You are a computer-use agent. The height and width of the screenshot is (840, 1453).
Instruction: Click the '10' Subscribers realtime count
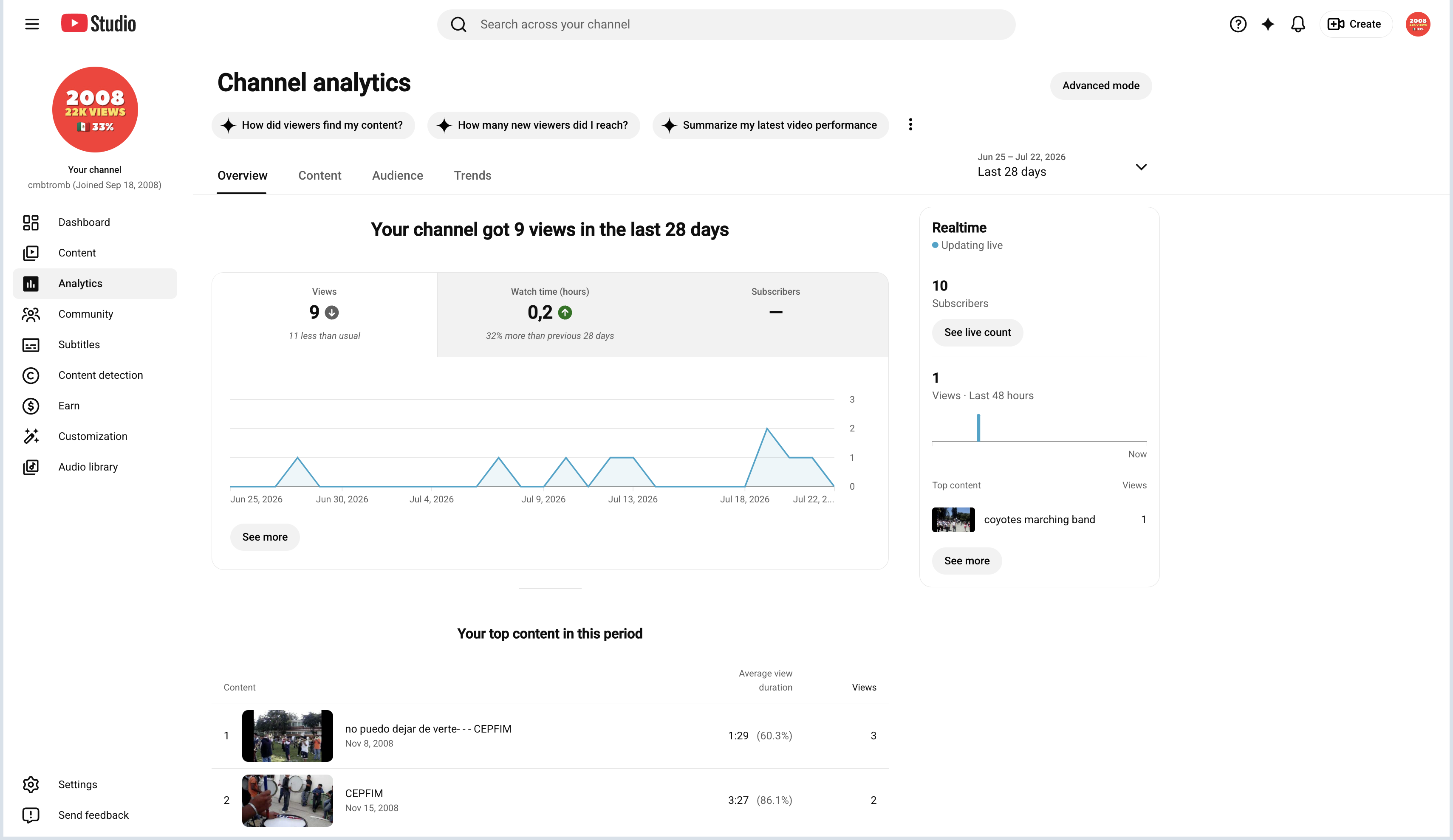(940, 286)
